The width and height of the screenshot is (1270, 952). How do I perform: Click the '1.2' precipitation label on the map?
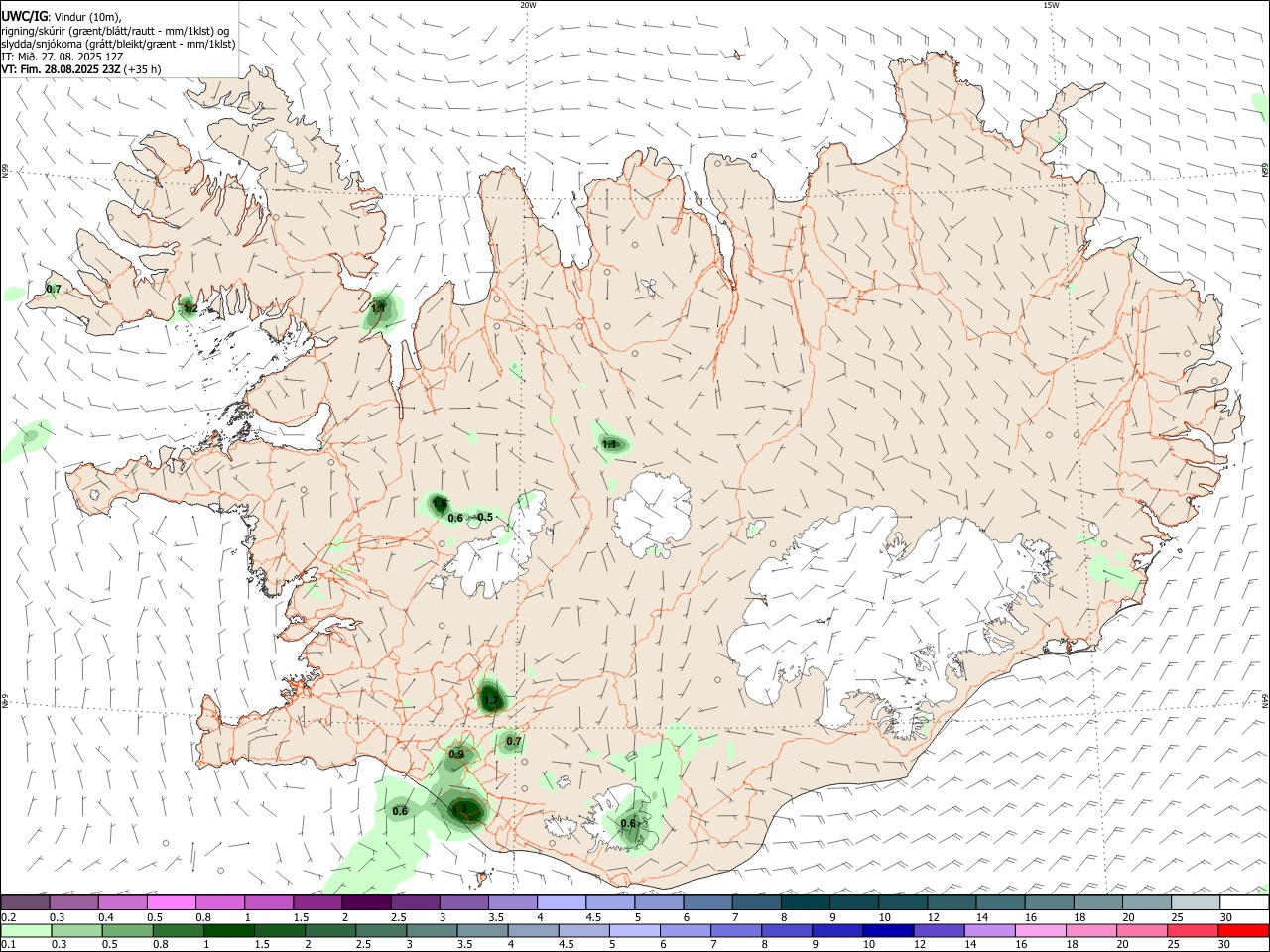189,310
